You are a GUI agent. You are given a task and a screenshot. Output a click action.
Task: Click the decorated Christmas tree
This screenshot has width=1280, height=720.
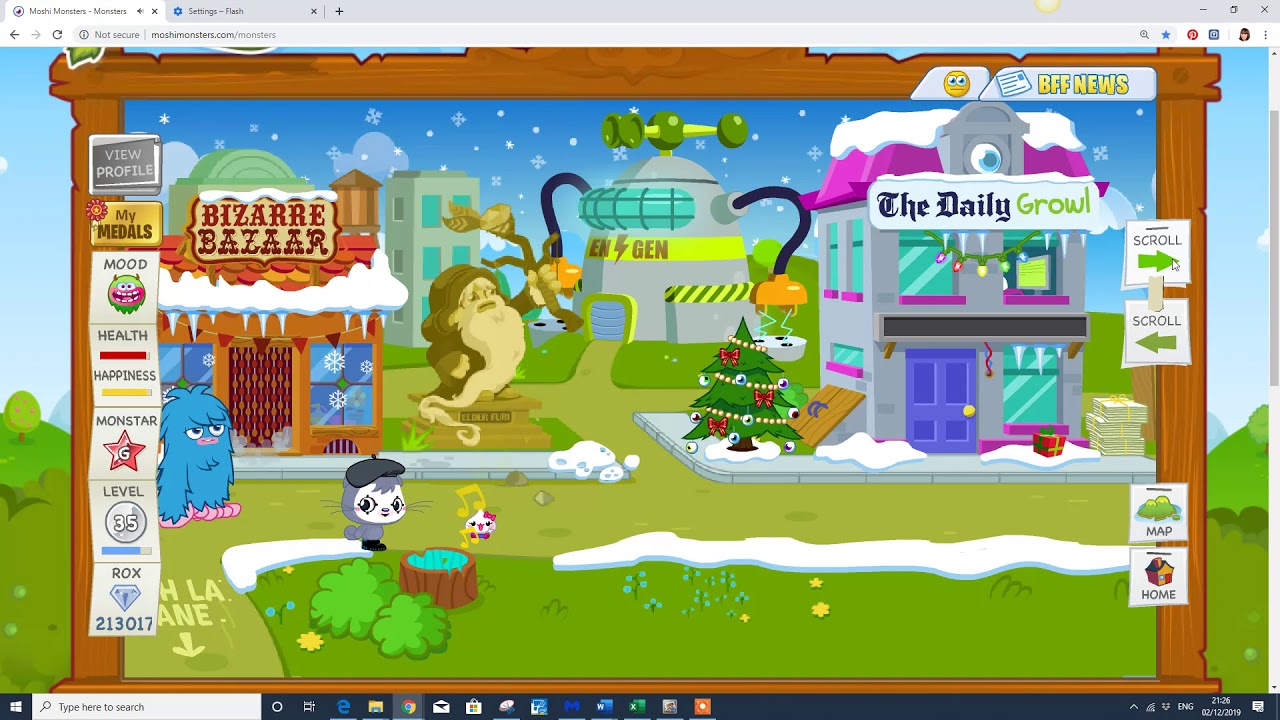click(x=743, y=388)
